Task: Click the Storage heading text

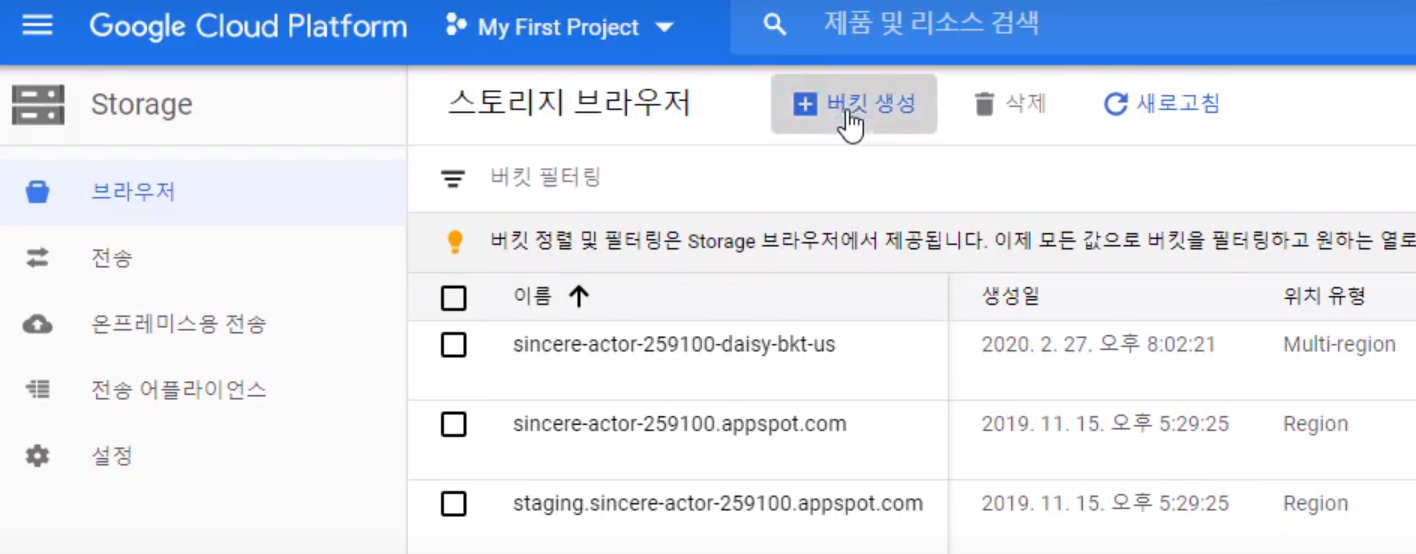Action: (141, 104)
